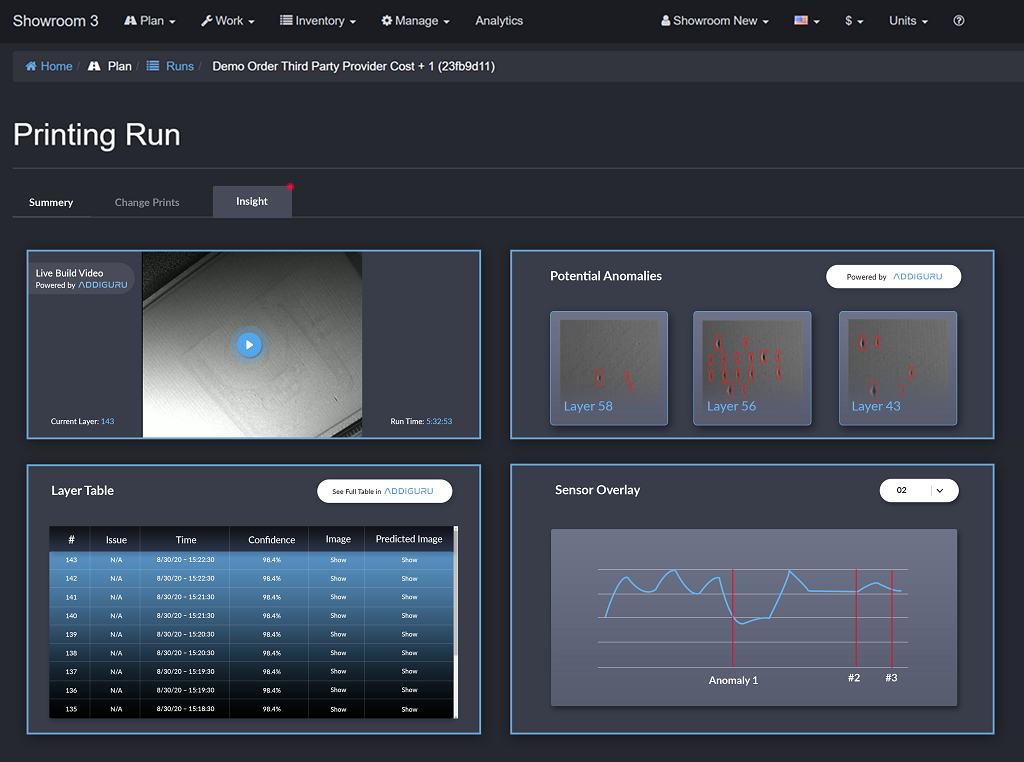
Task: Click See Full Table in Addiguru button
Action: [384, 491]
